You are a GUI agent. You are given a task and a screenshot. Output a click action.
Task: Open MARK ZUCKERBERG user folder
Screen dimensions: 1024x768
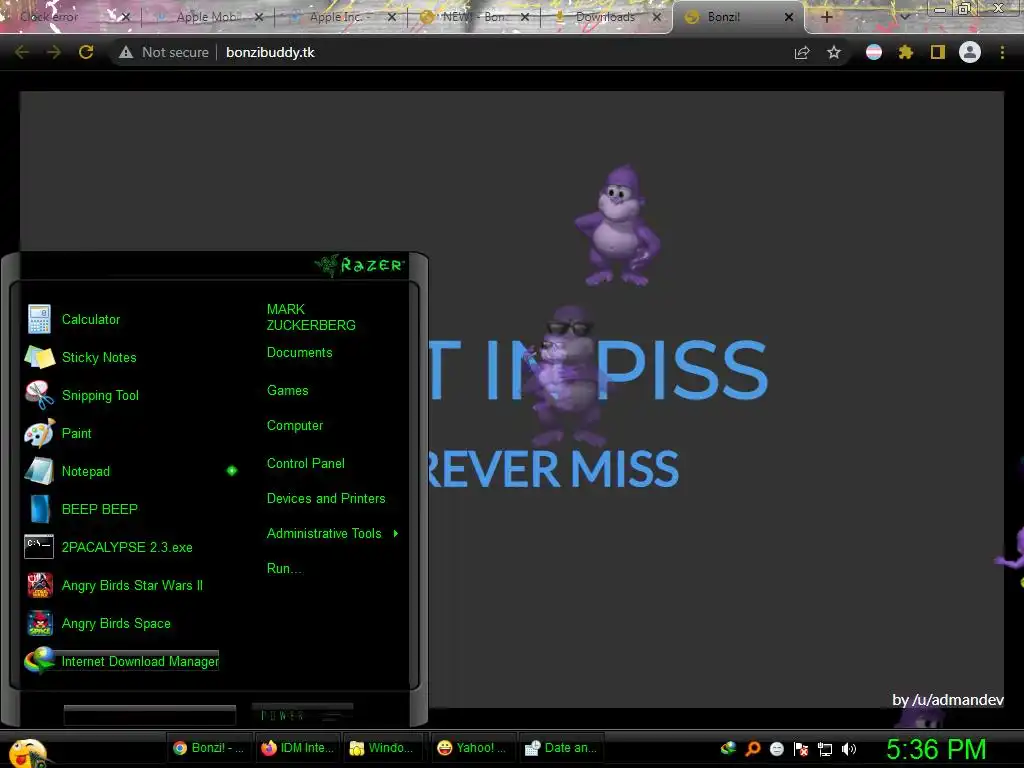(311, 317)
